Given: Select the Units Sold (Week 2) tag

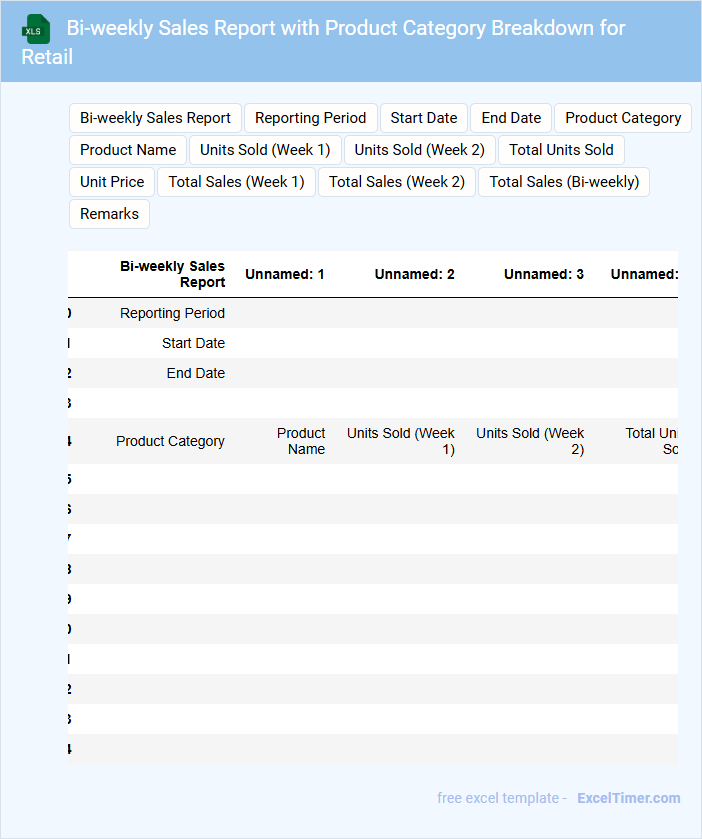Looking at the screenshot, I should coord(419,150).
